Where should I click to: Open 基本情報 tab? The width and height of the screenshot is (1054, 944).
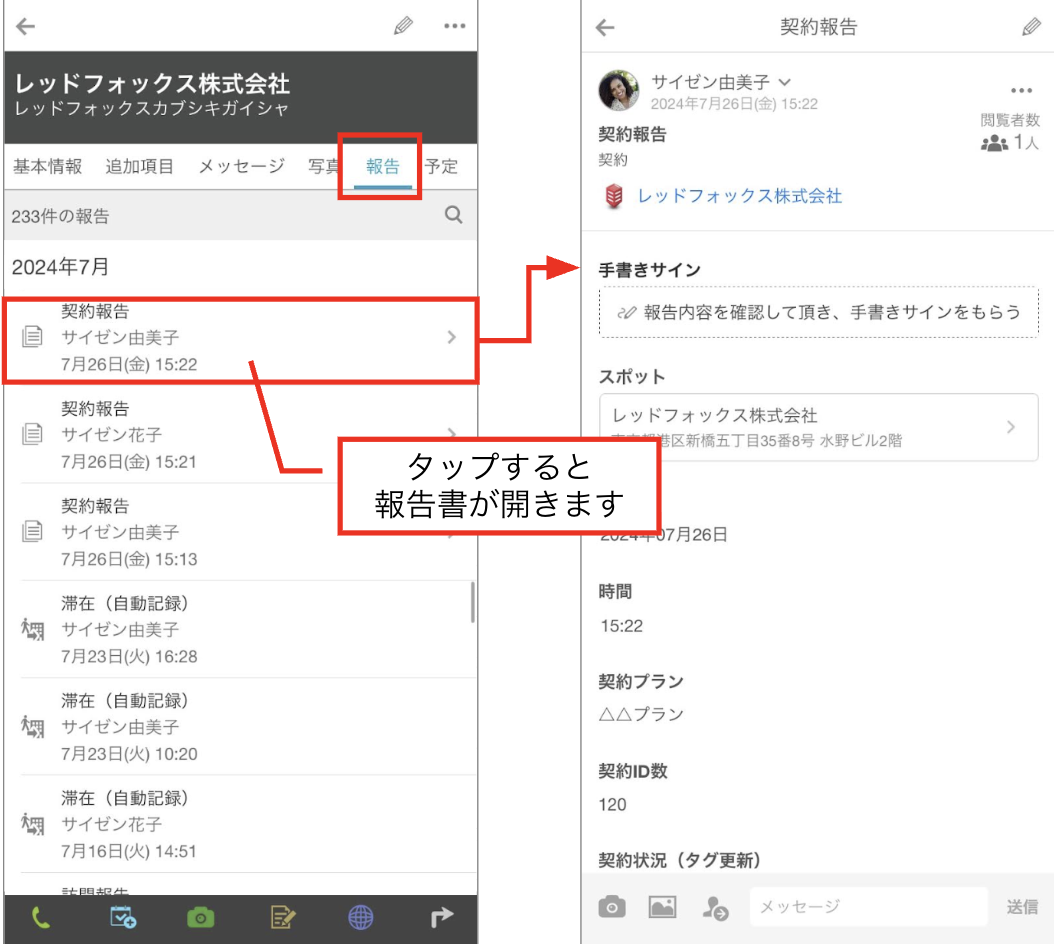[x=48, y=166]
